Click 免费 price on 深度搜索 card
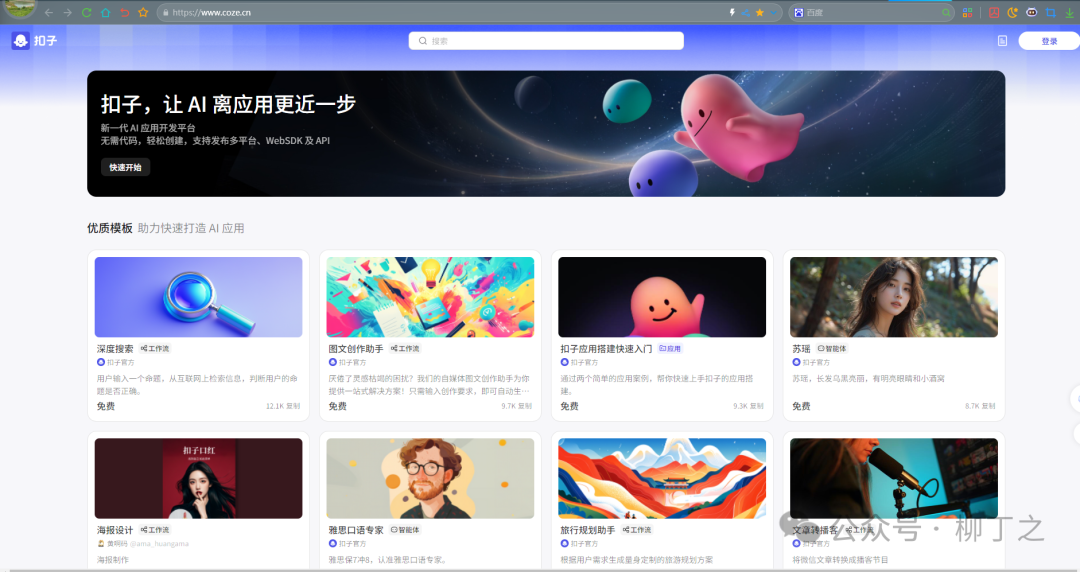Screen dimensions: 1080x572 click(x=106, y=406)
